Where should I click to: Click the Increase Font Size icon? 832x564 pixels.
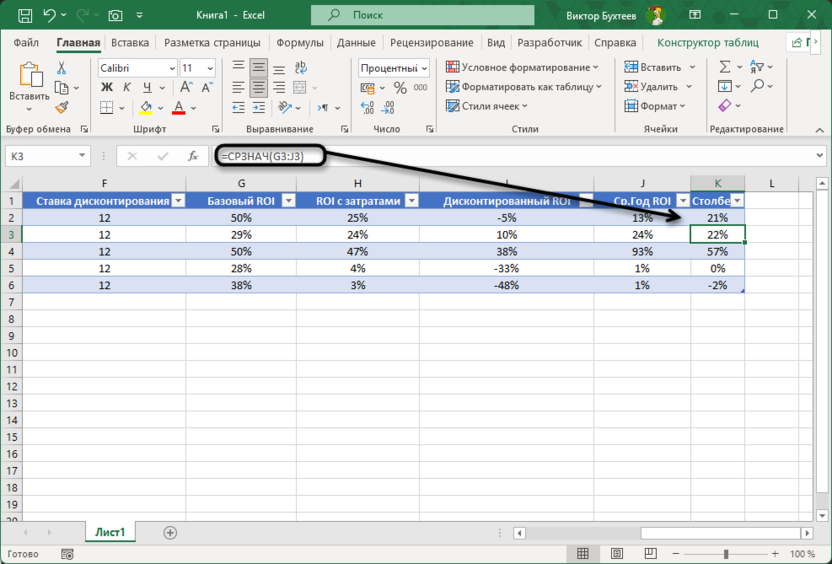(213, 87)
